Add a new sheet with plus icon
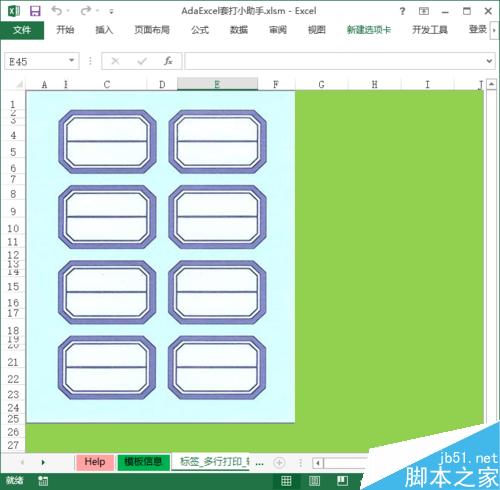Viewport: 500px width, 490px height. 279,463
